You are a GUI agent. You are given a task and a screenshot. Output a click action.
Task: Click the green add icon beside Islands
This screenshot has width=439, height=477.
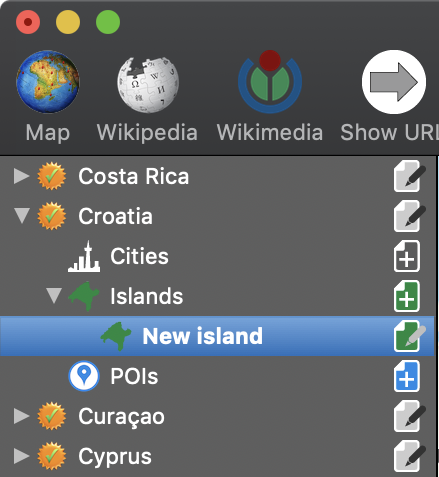[407, 296]
